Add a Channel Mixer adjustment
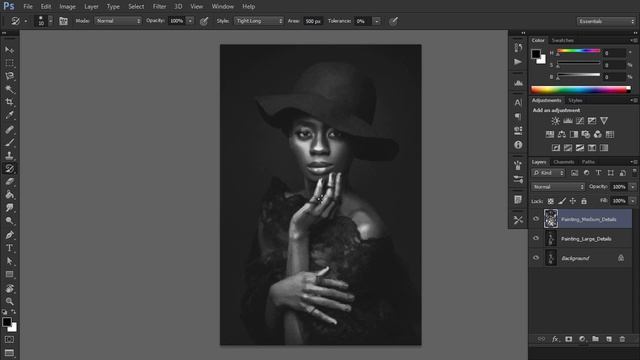The width and height of the screenshot is (640, 360). (598, 134)
